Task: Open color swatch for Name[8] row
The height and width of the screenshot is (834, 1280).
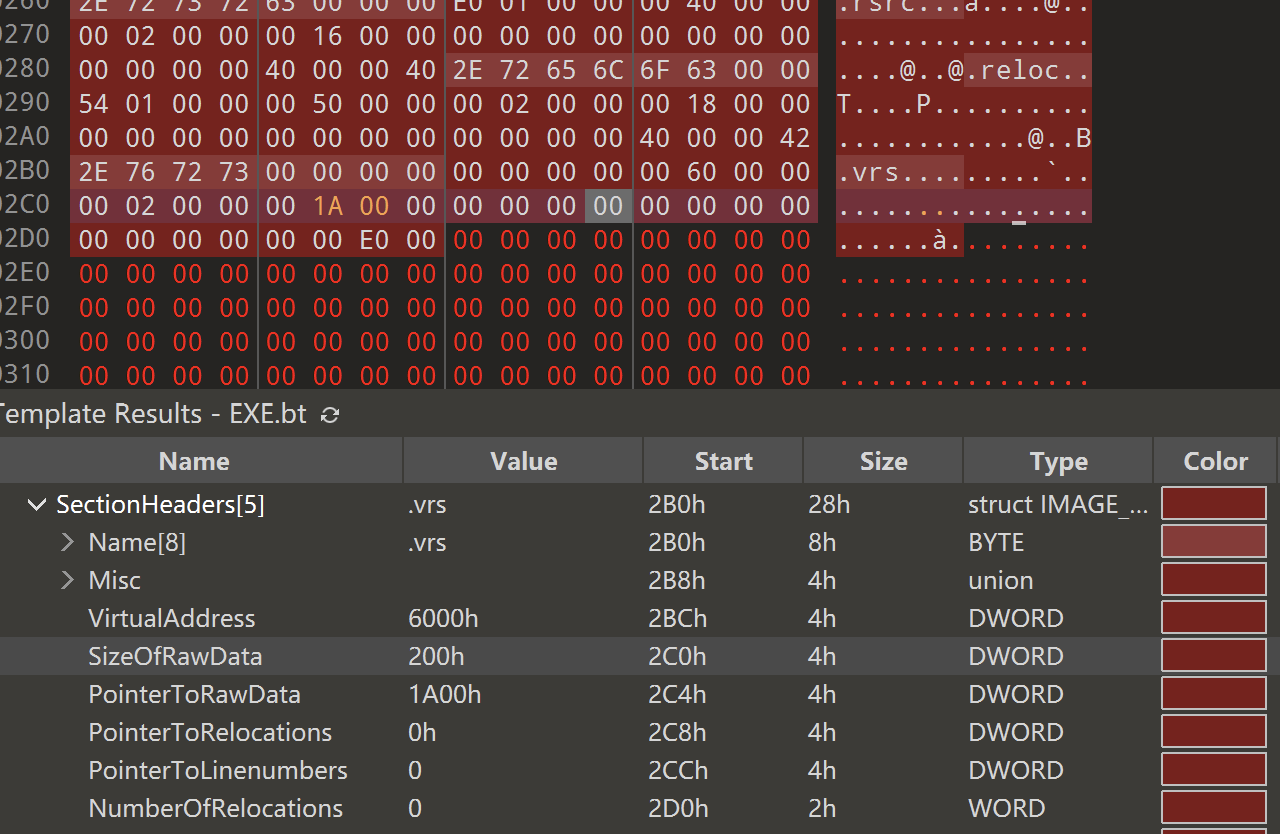Action: pyautogui.click(x=1214, y=542)
